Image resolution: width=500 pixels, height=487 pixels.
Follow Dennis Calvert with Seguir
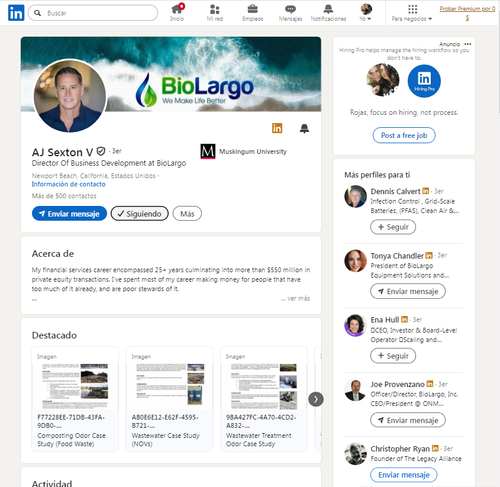393,227
